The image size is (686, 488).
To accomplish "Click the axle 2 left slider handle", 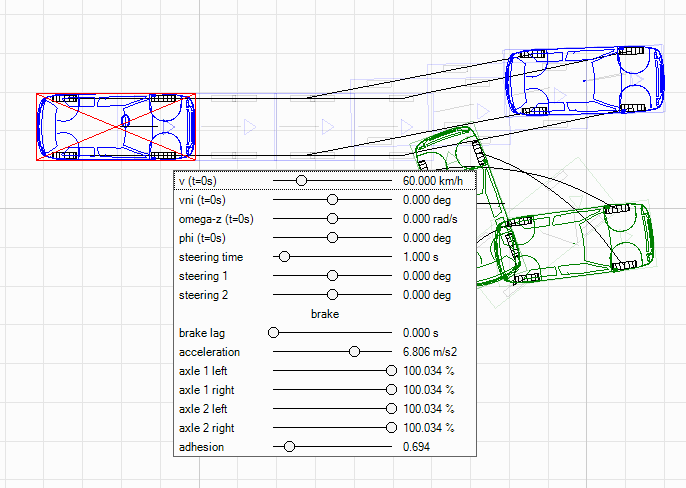I will pyautogui.click(x=392, y=409).
